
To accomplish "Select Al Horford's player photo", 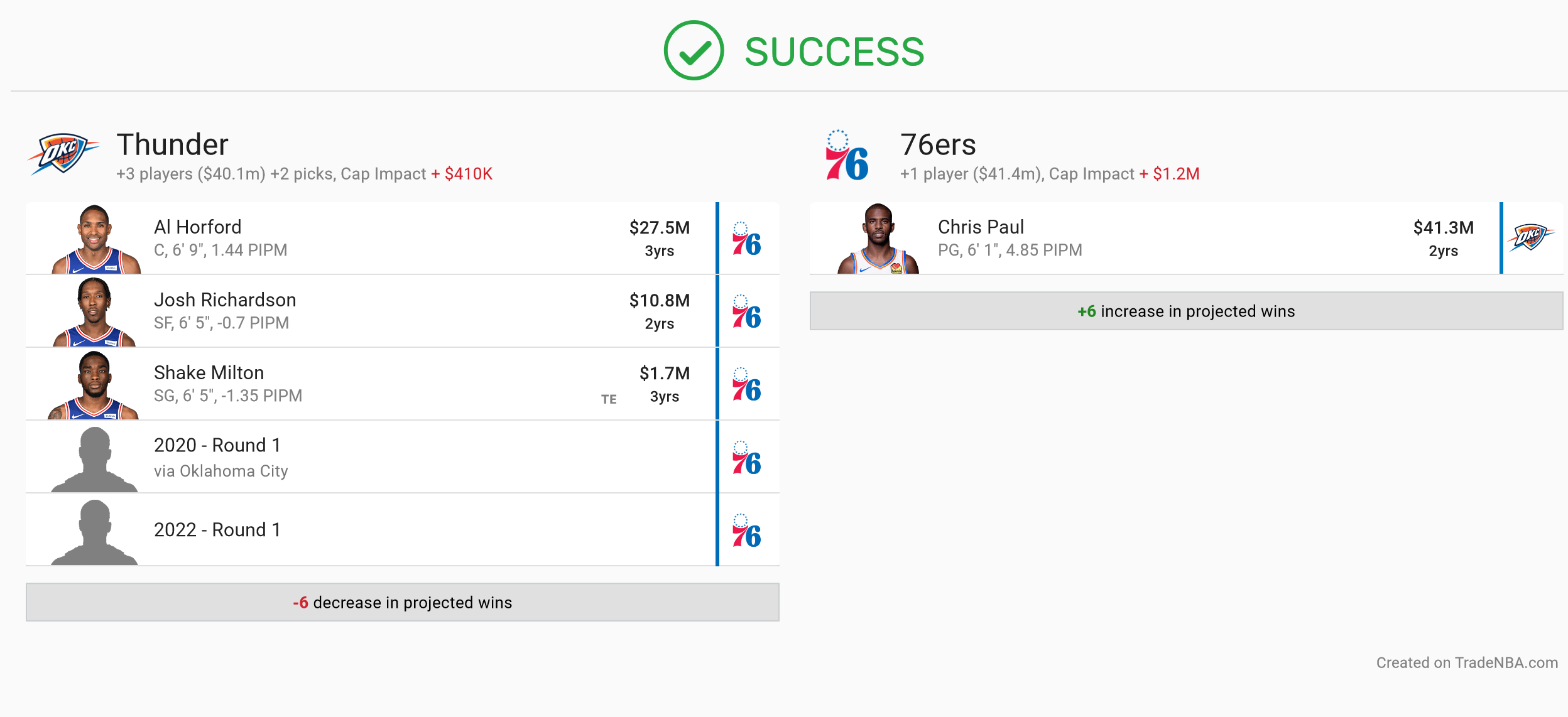I will [95, 239].
